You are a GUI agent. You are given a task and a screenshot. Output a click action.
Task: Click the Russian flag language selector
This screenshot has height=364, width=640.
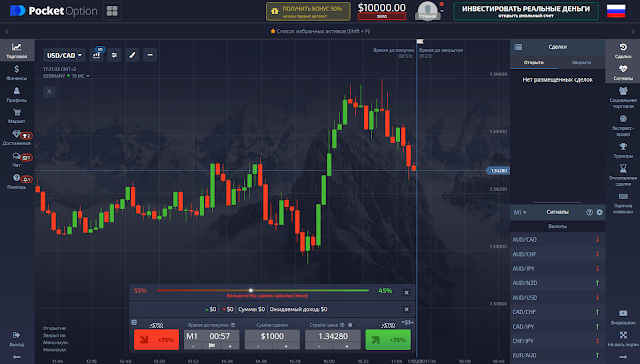point(616,11)
